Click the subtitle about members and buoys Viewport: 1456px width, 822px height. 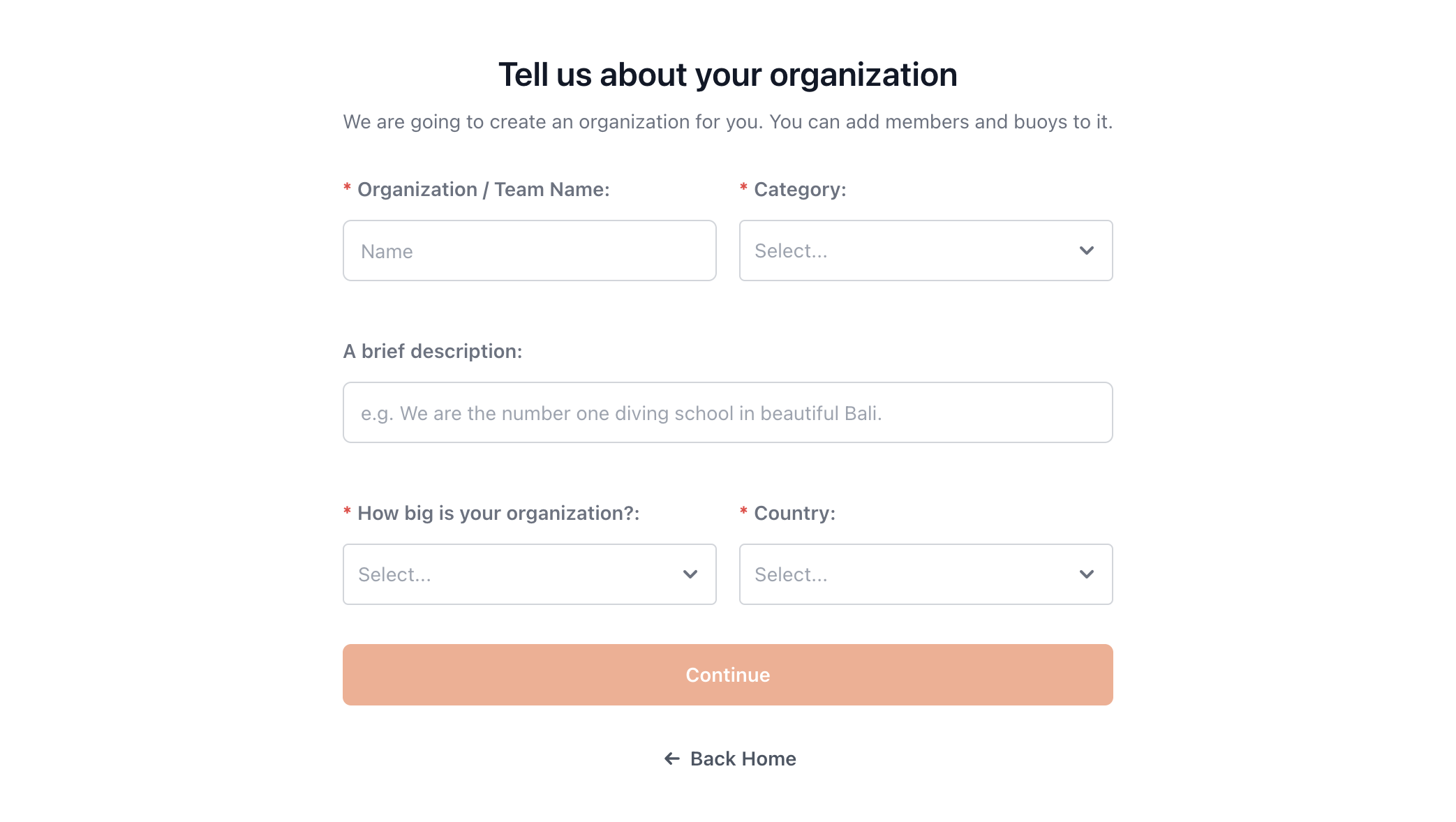[727, 121]
